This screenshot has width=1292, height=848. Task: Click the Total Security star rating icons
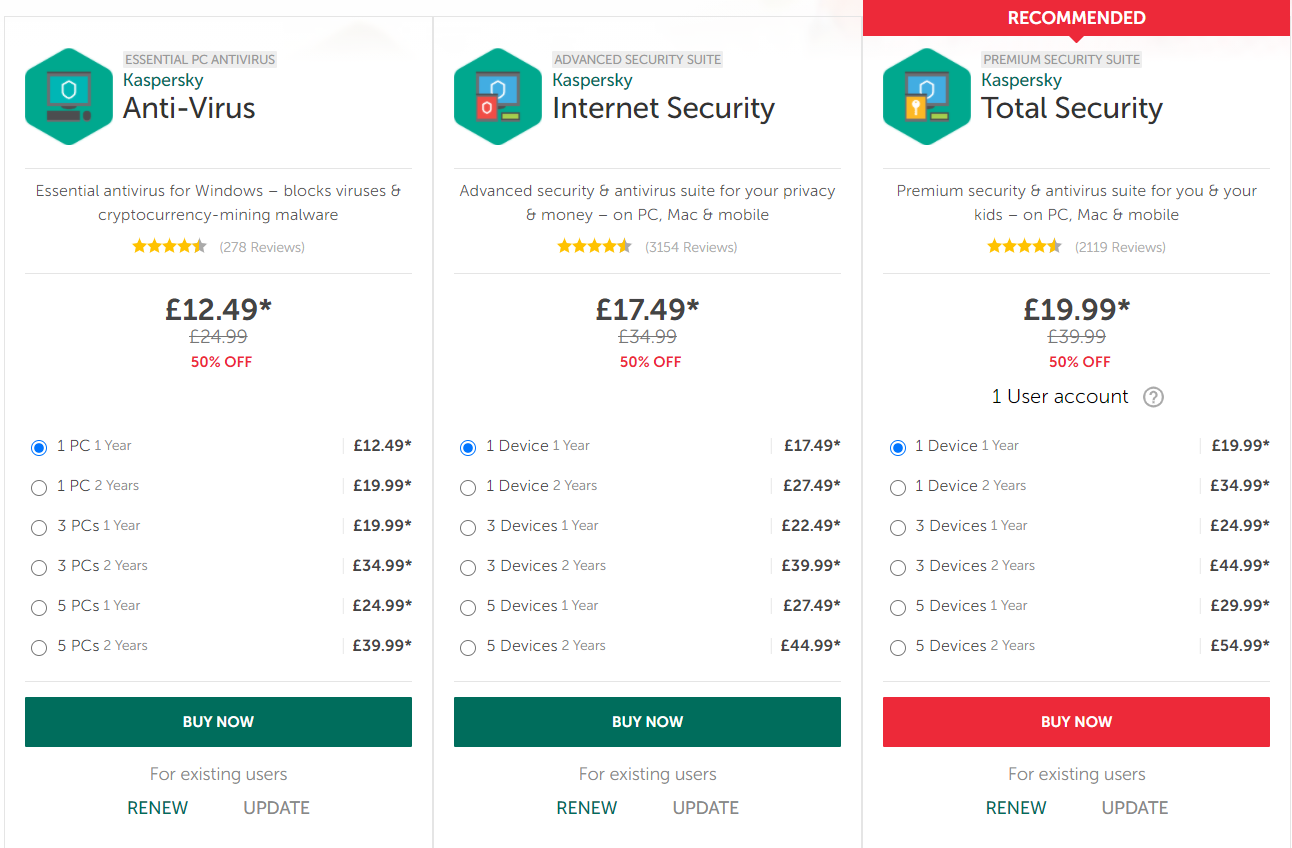(1024, 246)
